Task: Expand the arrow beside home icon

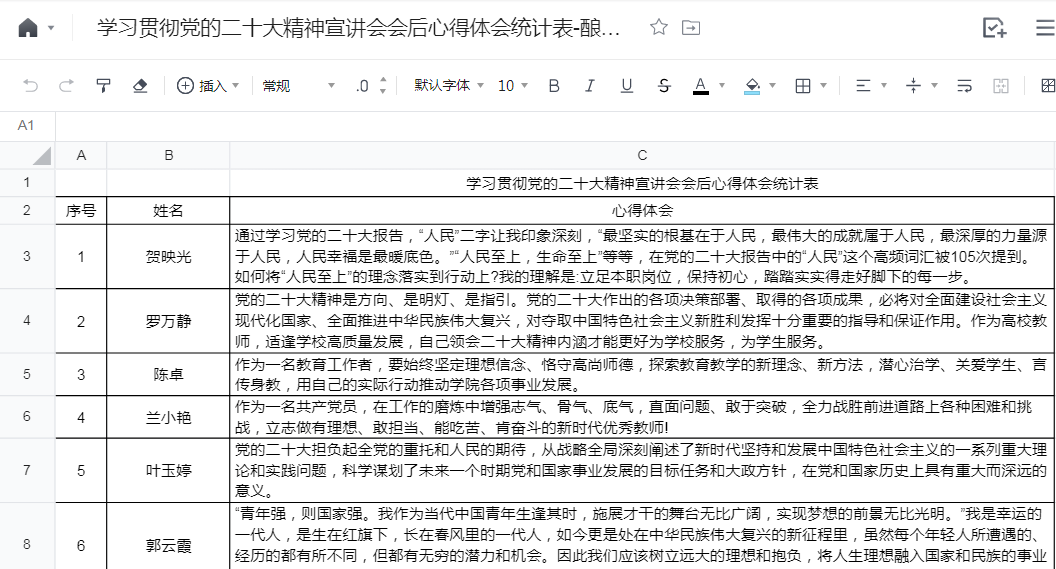Action: 51,28
